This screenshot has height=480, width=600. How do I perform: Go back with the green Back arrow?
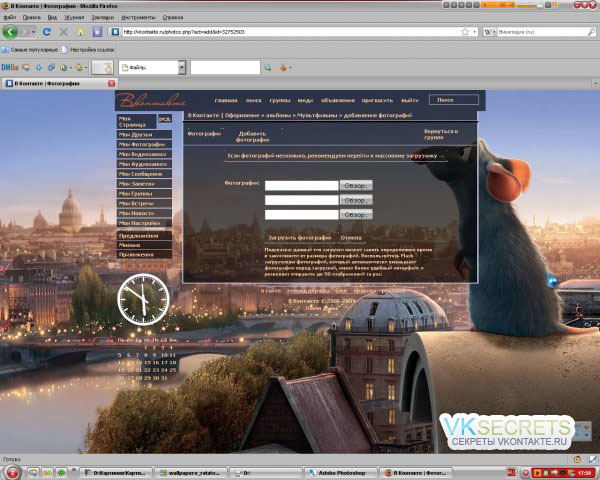(10, 32)
